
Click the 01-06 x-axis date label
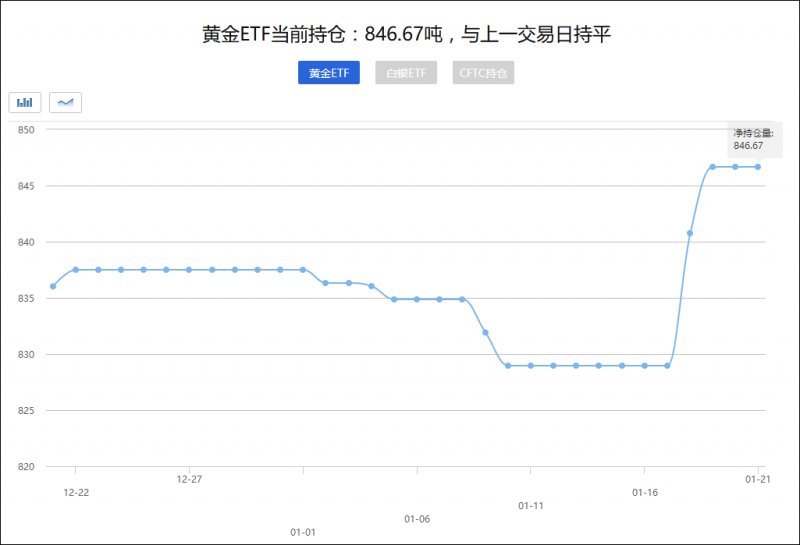point(417,519)
